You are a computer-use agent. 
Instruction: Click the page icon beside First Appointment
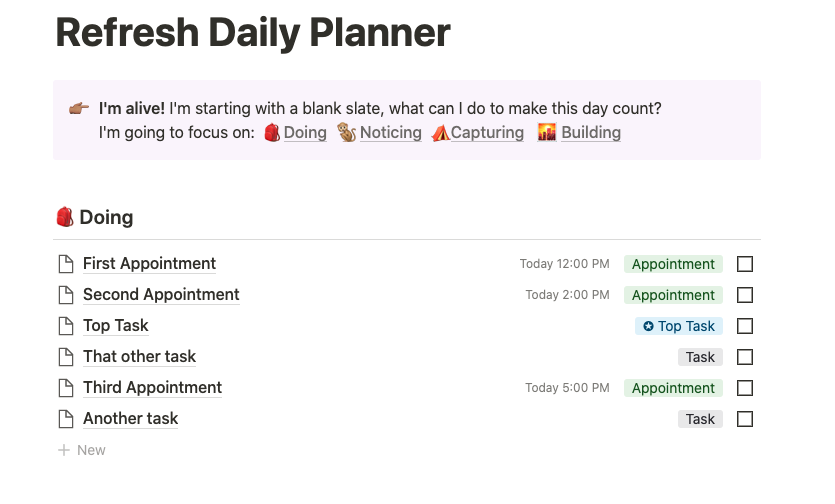pos(66,264)
